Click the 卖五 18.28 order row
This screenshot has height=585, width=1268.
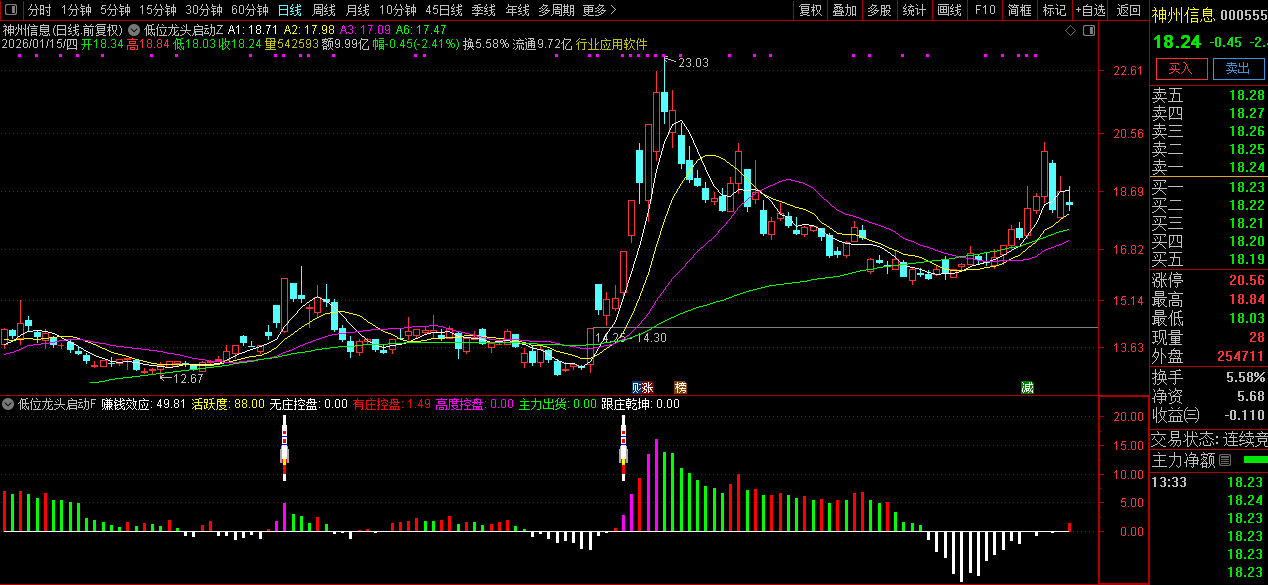1209,96
